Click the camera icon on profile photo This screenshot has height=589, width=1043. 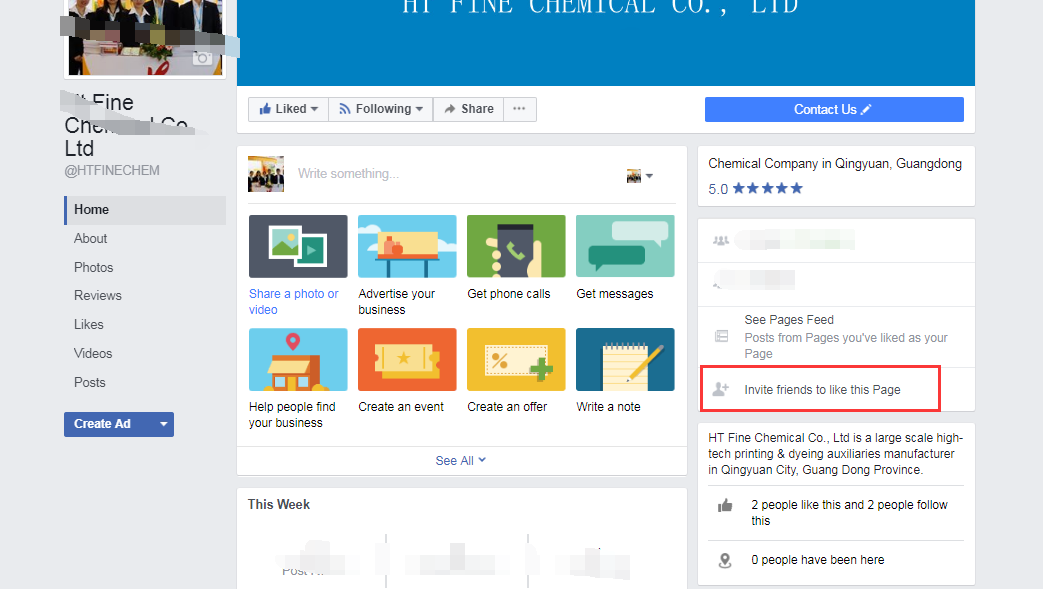[202, 59]
